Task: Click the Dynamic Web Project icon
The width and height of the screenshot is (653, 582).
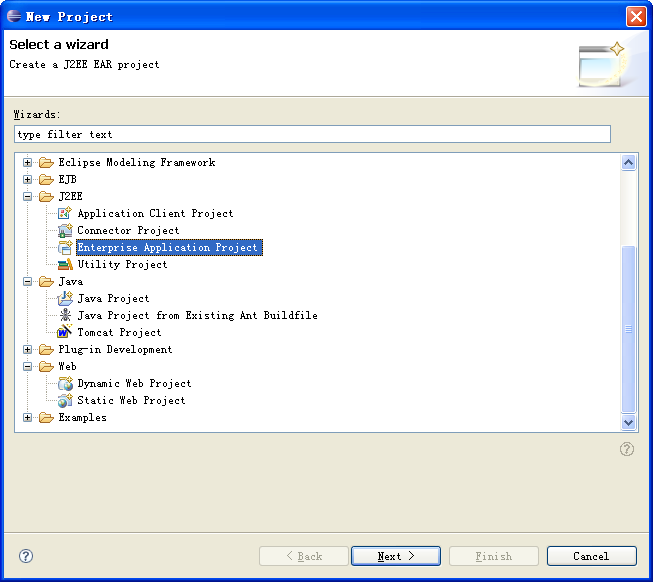Action: [65, 383]
